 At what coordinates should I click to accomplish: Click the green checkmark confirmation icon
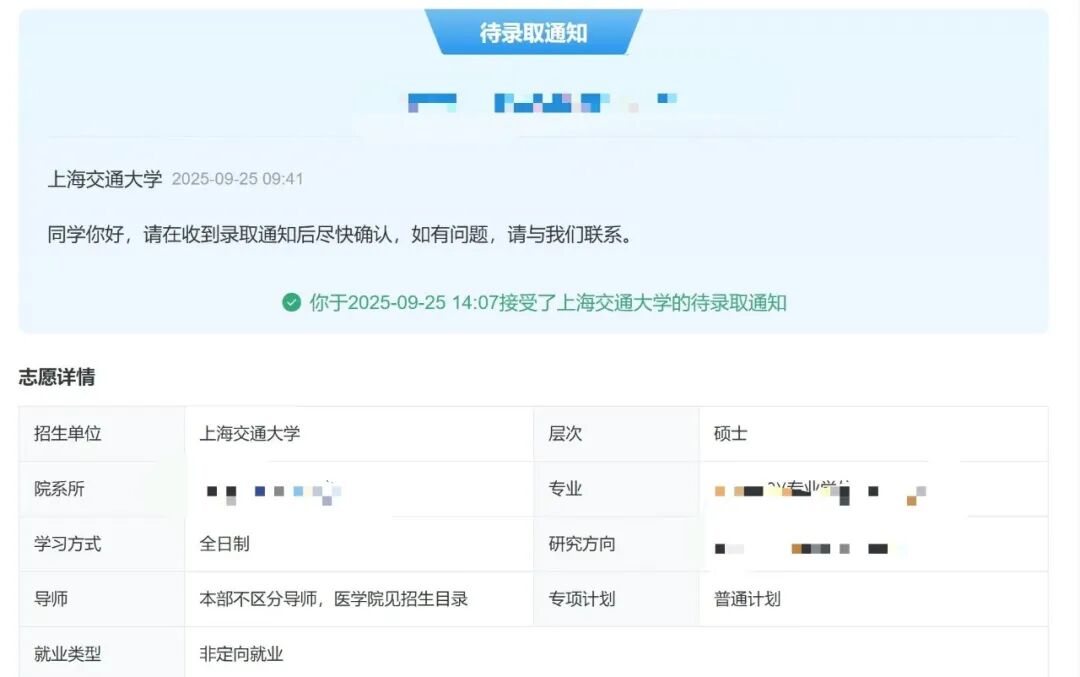coord(291,303)
